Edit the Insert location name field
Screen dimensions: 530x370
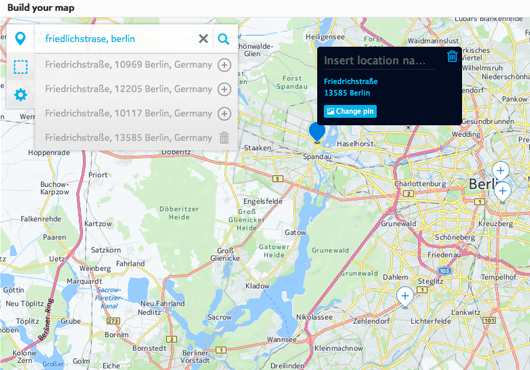(x=379, y=61)
